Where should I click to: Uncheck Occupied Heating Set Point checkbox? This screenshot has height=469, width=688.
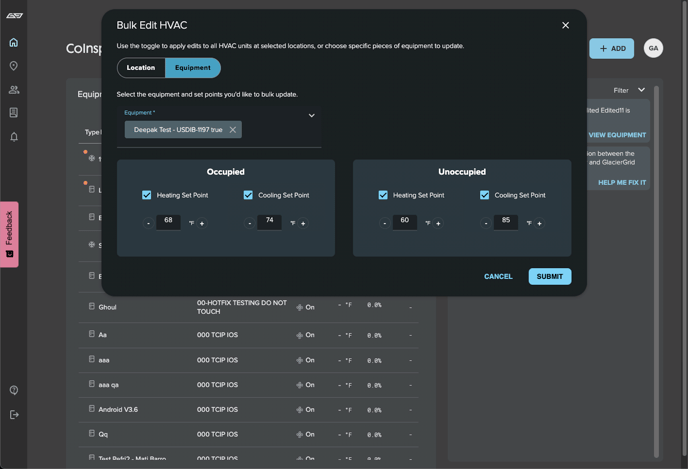pyautogui.click(x=147, y=195)
